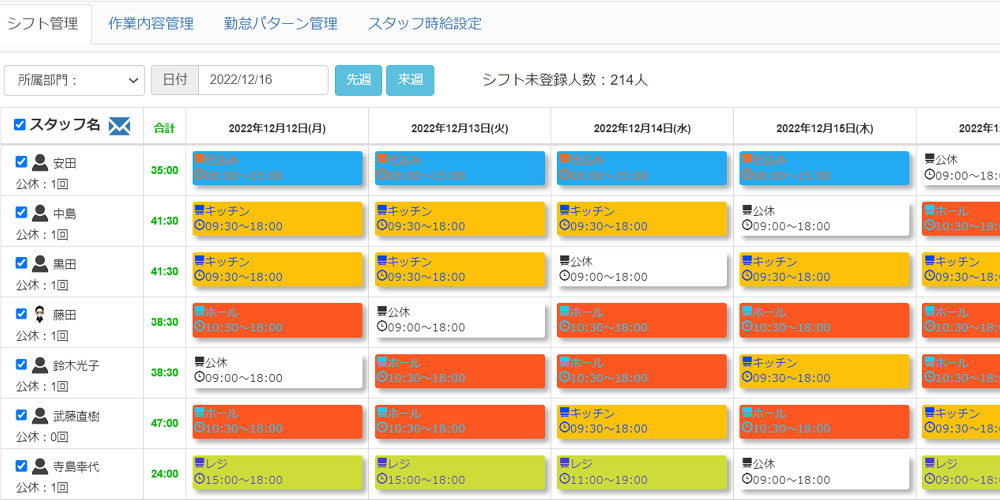This screenshot has height=500, width=1000.
Task: Click the 日付 label next to date field
Action: tap(175, 80)
